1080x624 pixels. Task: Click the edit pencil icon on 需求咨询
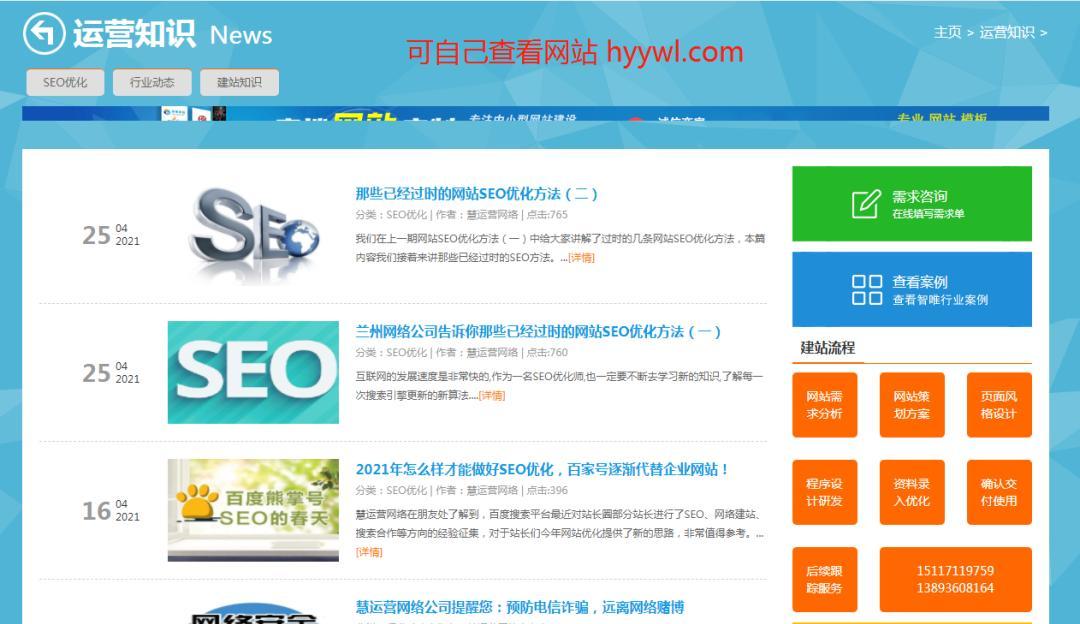pyautogui.click(x=866, y=204)
